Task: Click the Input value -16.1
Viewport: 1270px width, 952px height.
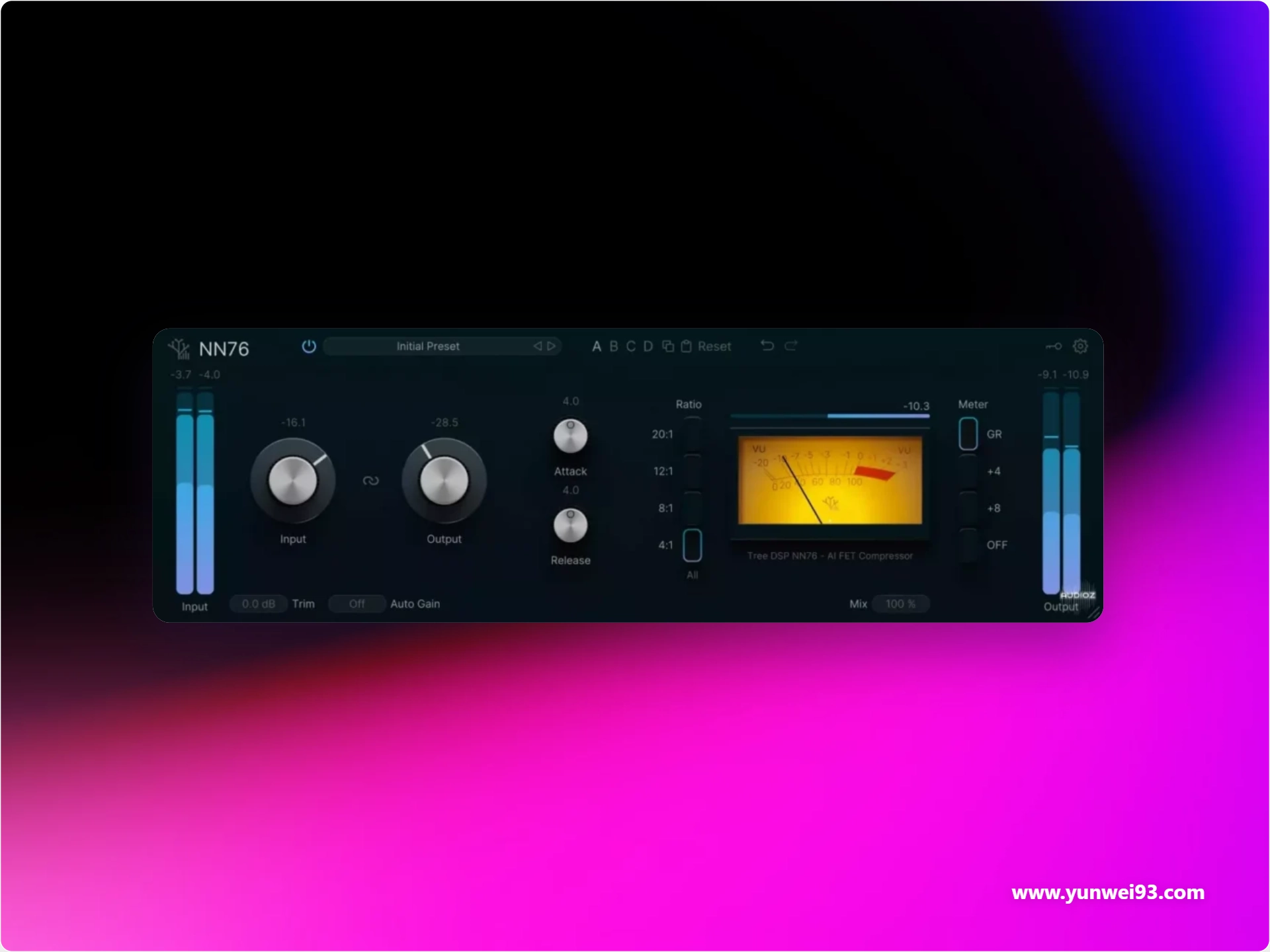Action: [293, 422]
